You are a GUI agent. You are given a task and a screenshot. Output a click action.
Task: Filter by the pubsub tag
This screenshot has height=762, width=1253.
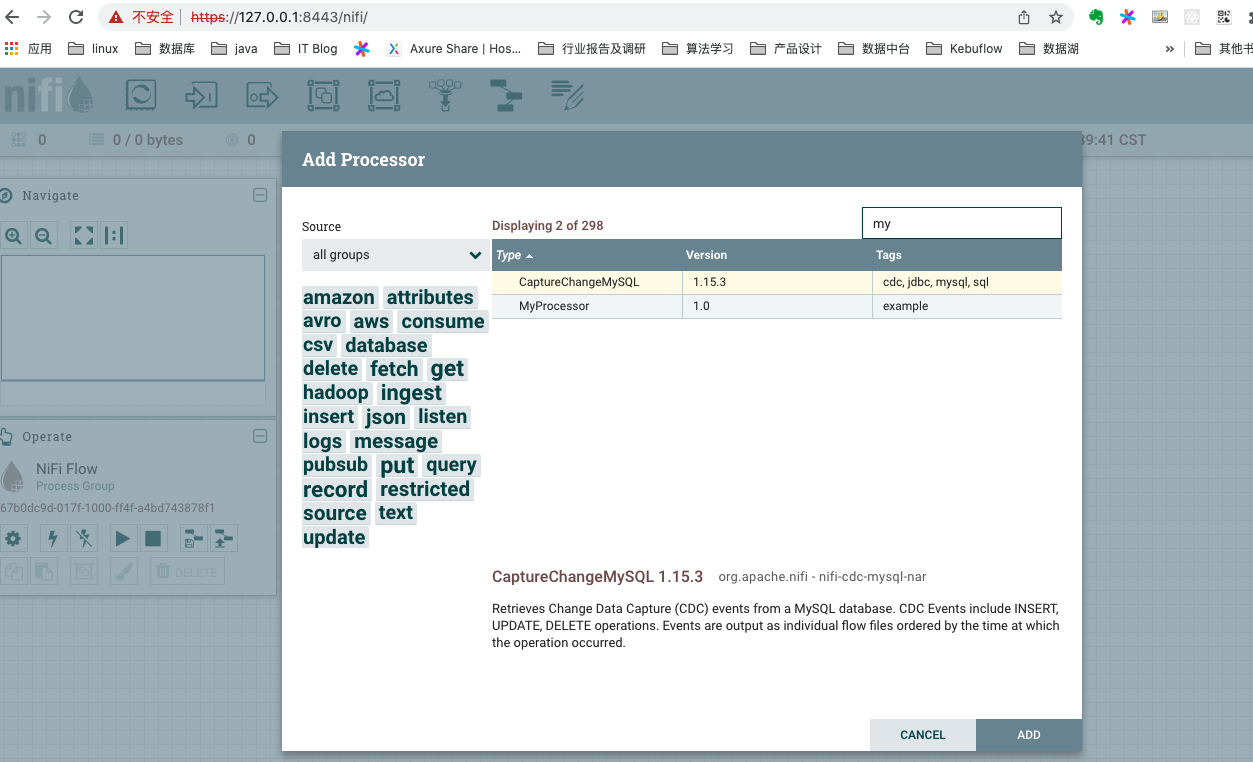[x=335, y=465]
